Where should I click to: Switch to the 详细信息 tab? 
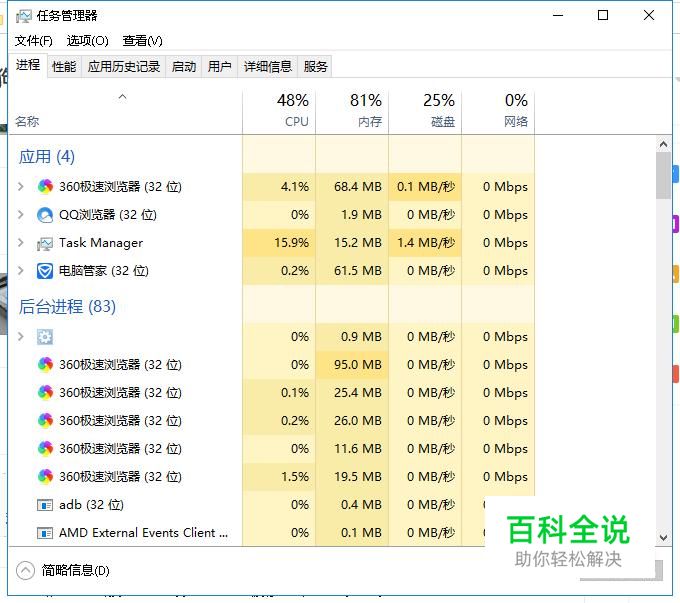tap(268, 67)
